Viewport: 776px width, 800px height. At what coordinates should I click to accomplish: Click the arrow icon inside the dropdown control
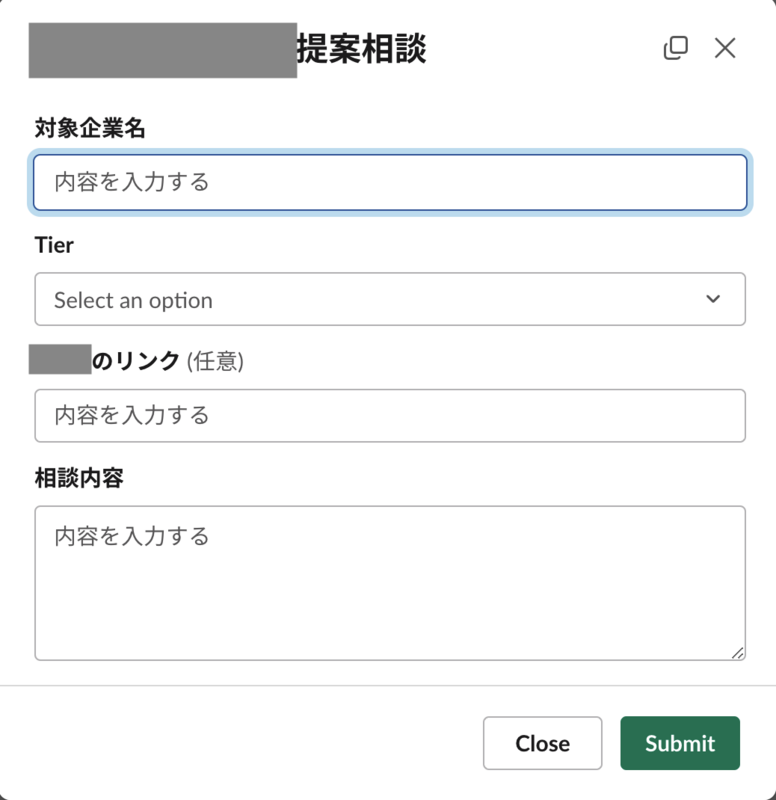713,299
